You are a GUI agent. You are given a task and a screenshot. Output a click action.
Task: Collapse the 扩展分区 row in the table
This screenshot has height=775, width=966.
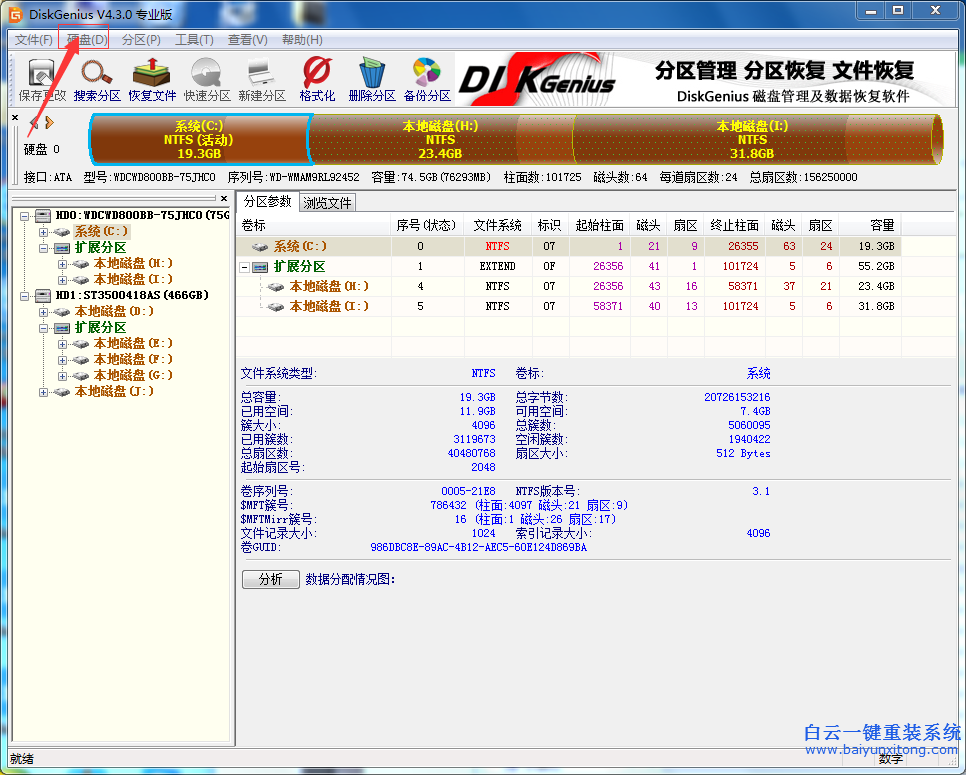click(x=246, y=266)
